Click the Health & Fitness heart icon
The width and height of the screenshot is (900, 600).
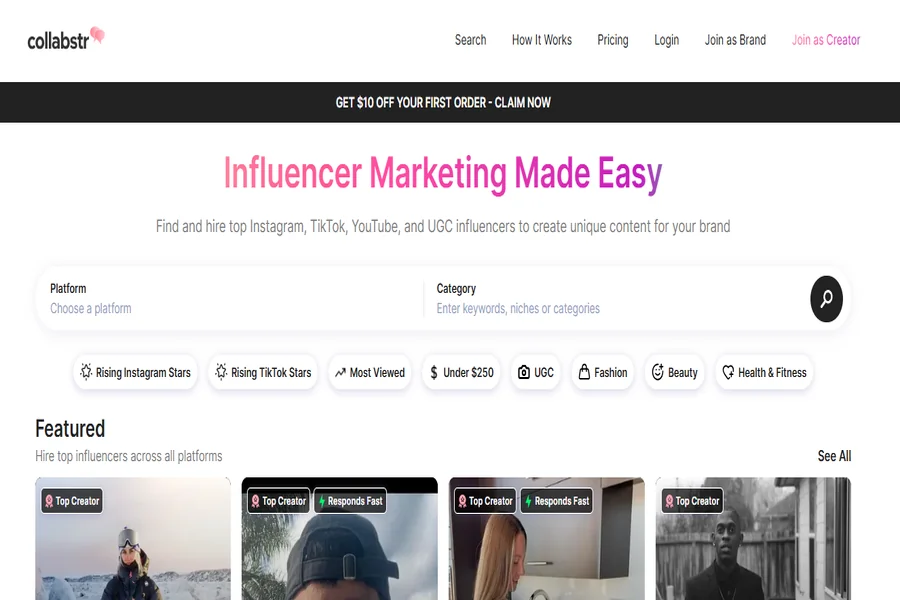point(727,372)
